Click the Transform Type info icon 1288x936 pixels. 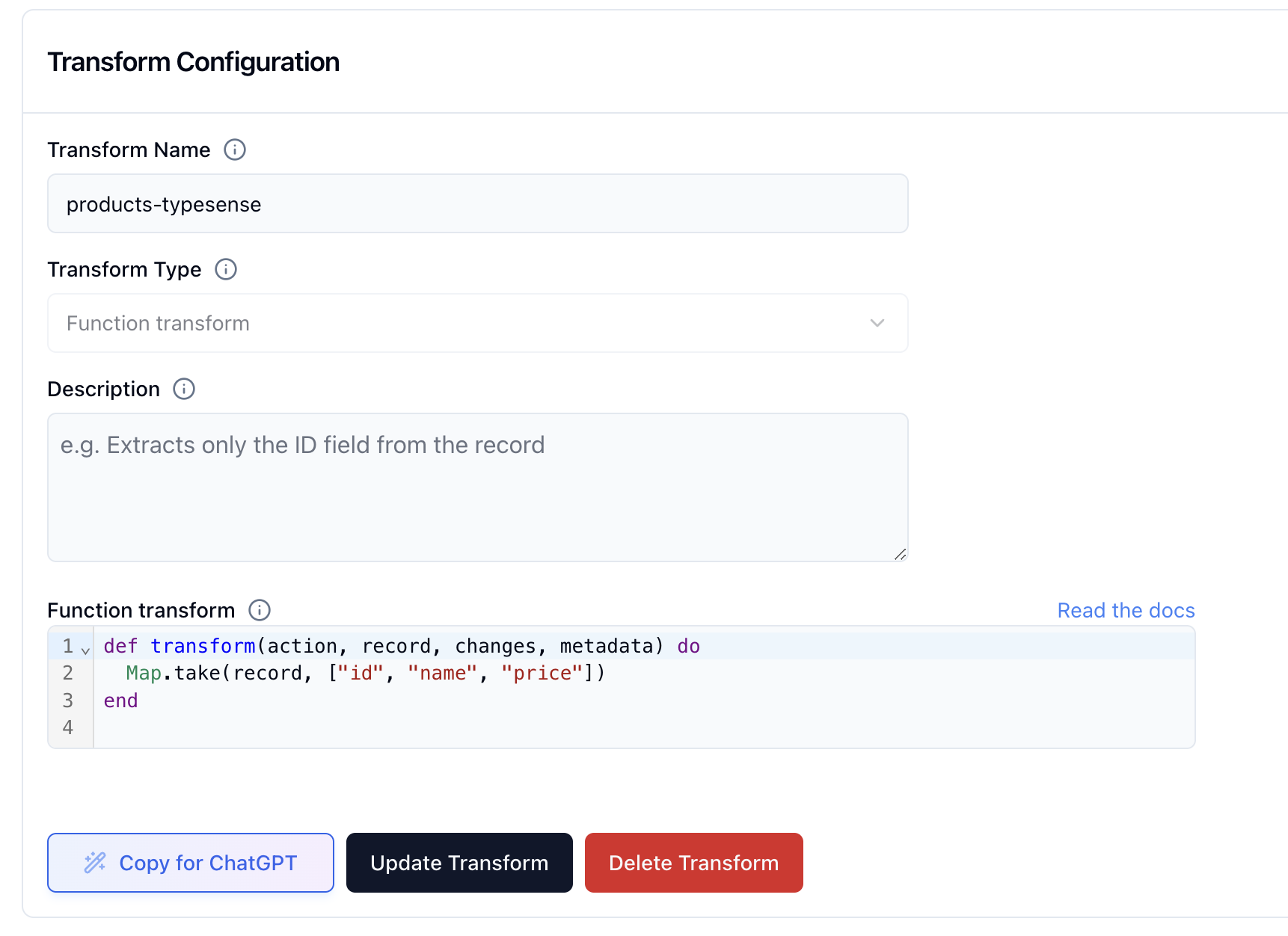coord(225,269)
